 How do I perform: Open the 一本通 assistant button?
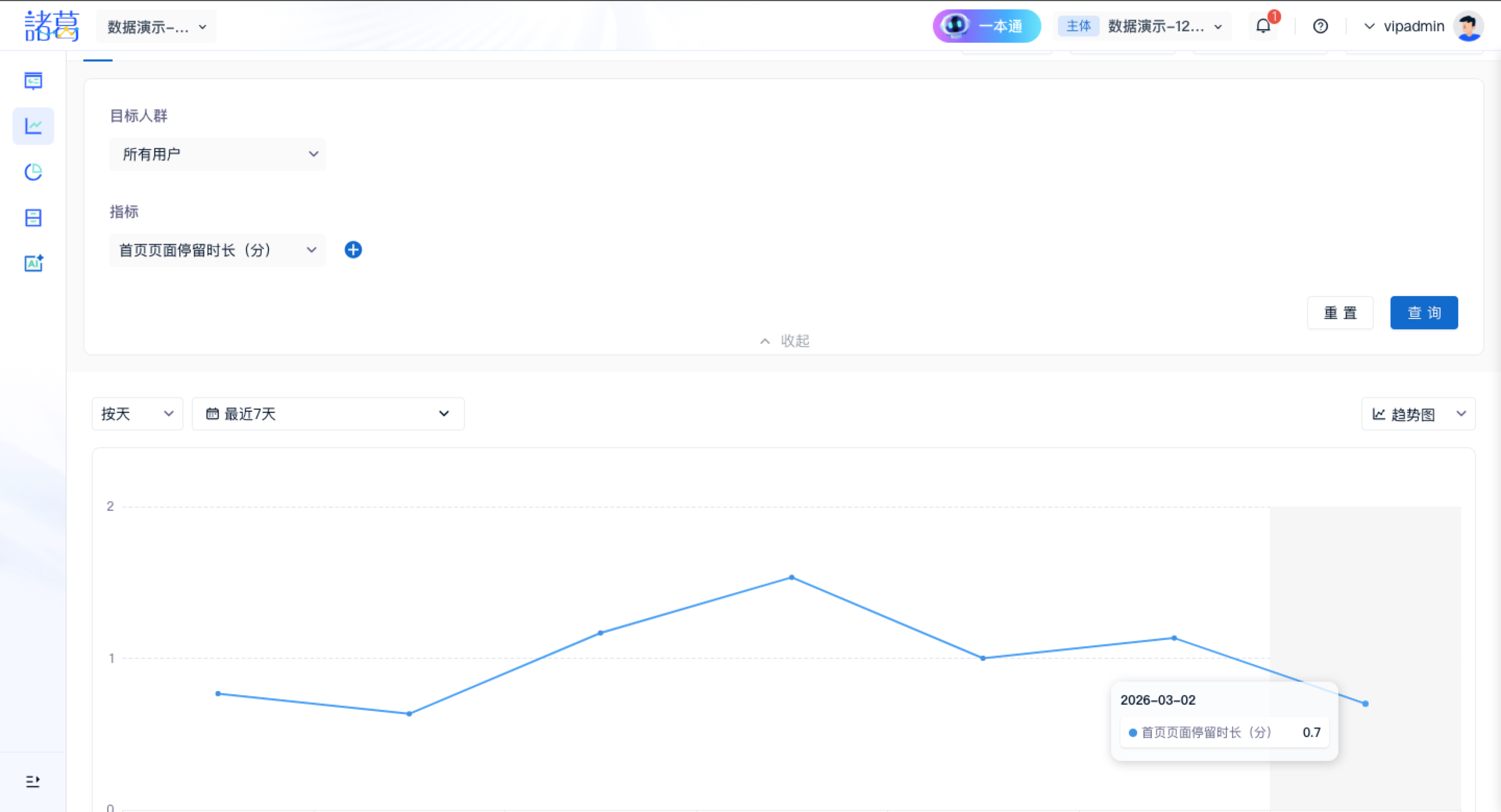(987, 26)
